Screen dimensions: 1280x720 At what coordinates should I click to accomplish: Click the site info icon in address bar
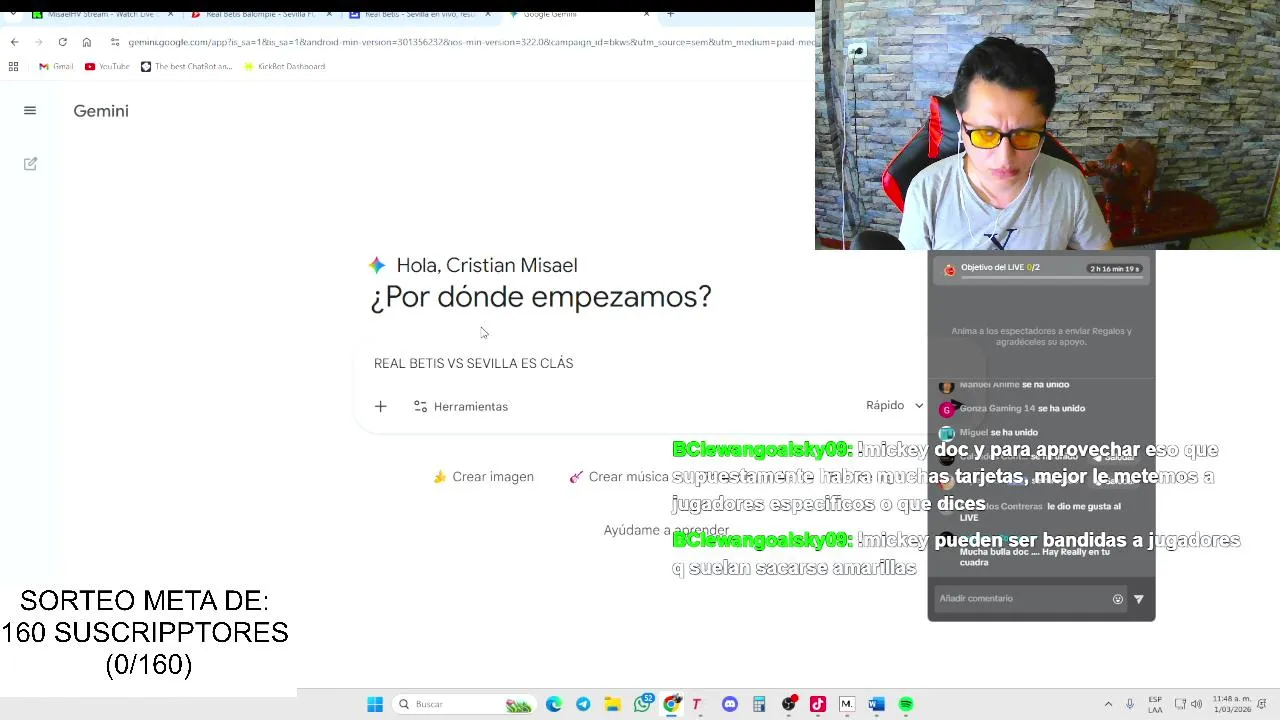tap(115, 42)
